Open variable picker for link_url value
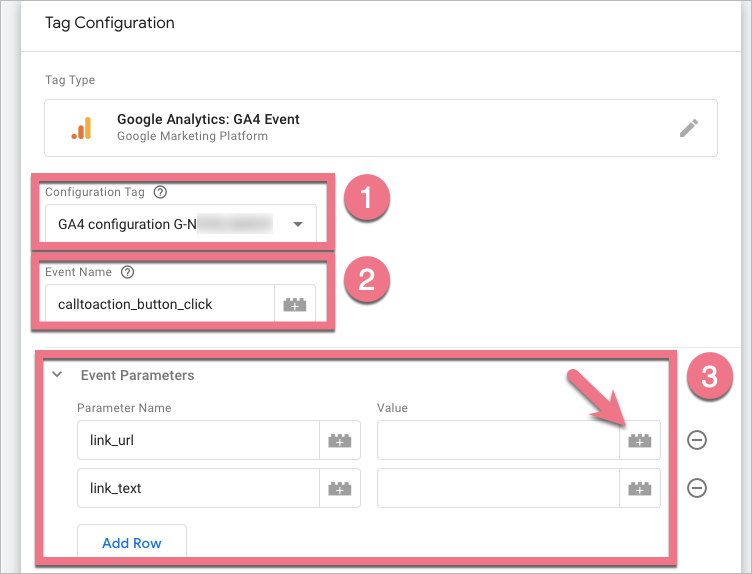752x574 pixels. coord(640,440)
